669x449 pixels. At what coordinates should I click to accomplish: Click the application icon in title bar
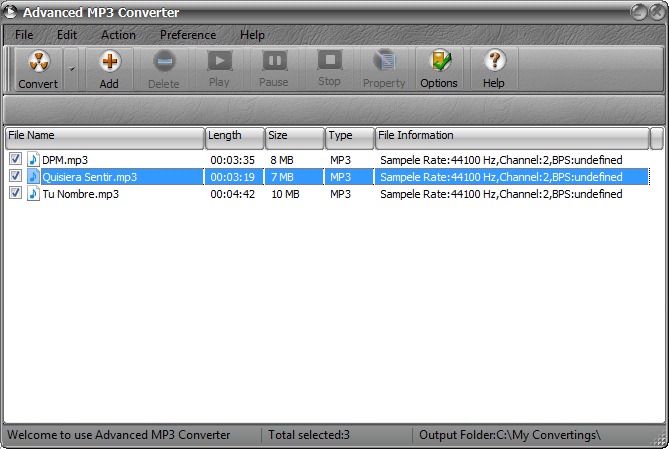[x=10, y=12]
